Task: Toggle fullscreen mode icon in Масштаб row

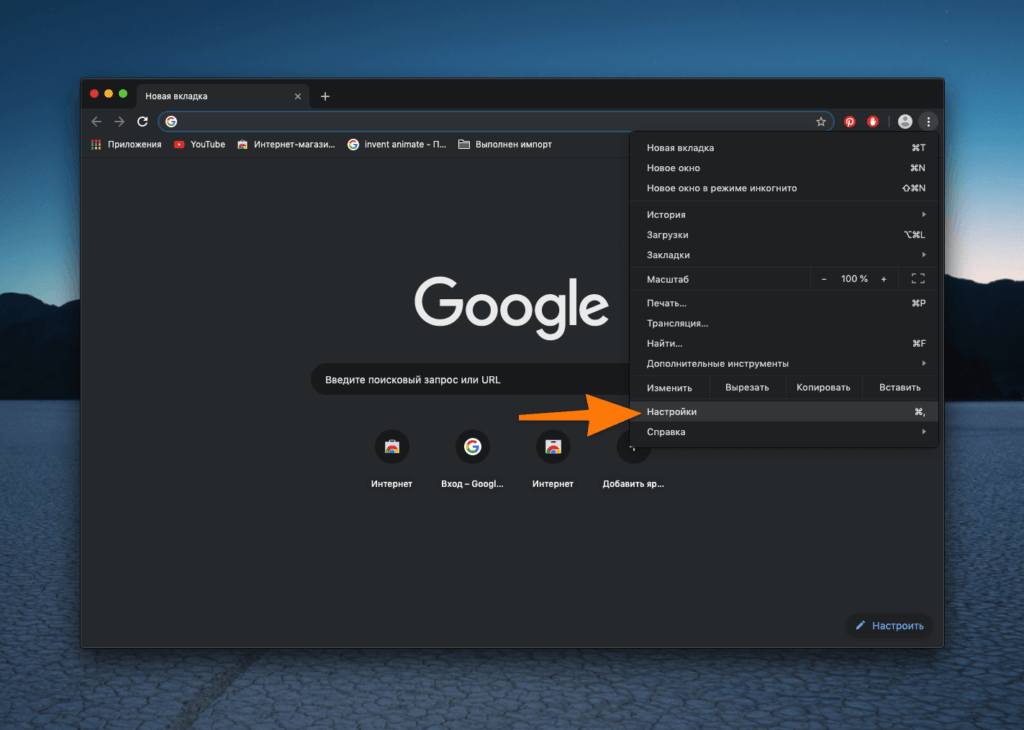Action: (x=918, y=279)
